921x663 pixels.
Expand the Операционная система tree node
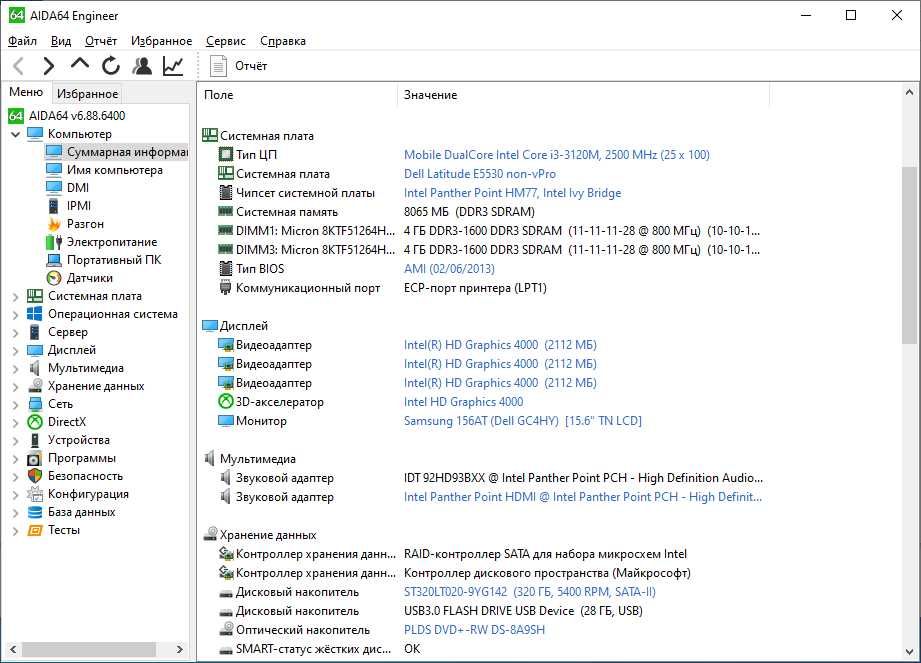(16, 315)
